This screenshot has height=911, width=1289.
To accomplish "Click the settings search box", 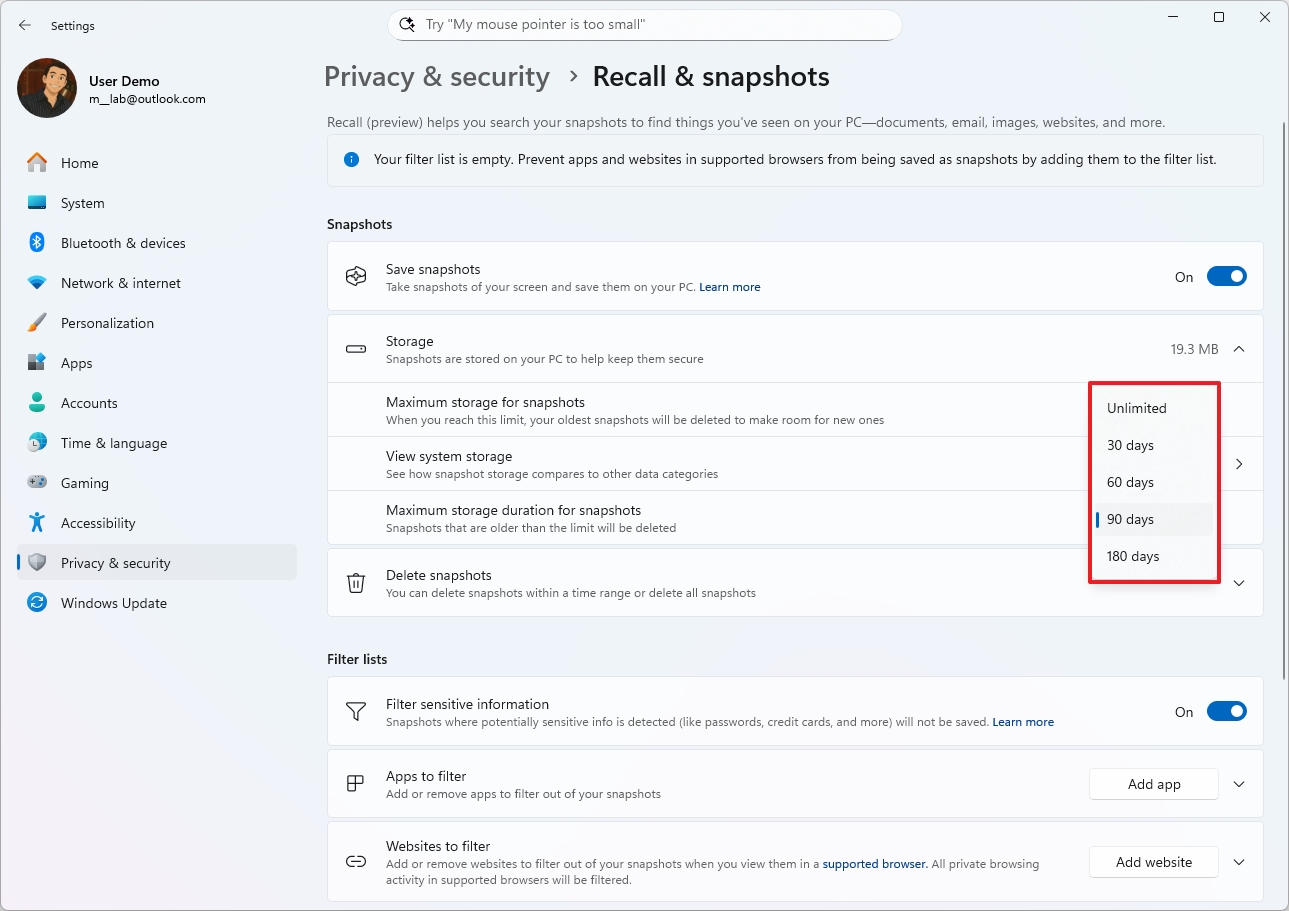I will (644, 25).
